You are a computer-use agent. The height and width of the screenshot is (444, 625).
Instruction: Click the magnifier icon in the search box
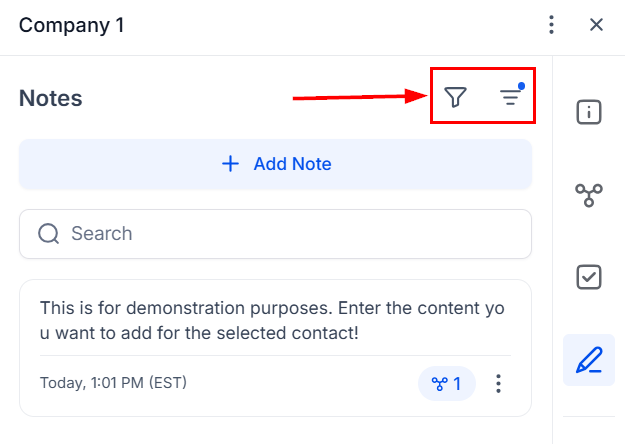click(x=49, y=234)
